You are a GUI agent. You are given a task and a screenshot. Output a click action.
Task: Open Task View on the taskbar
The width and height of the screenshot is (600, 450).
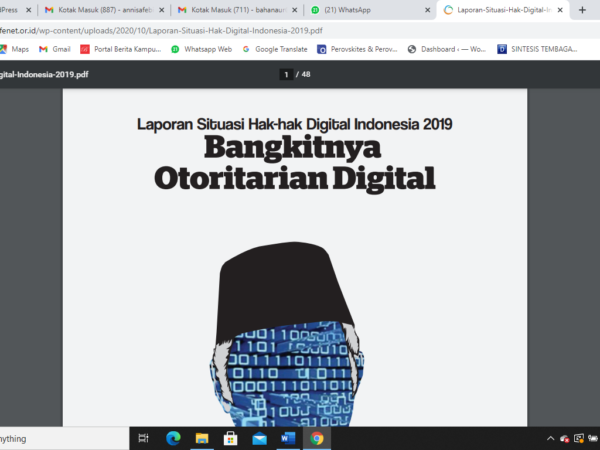pyautogui.click(x=143, y=438)
